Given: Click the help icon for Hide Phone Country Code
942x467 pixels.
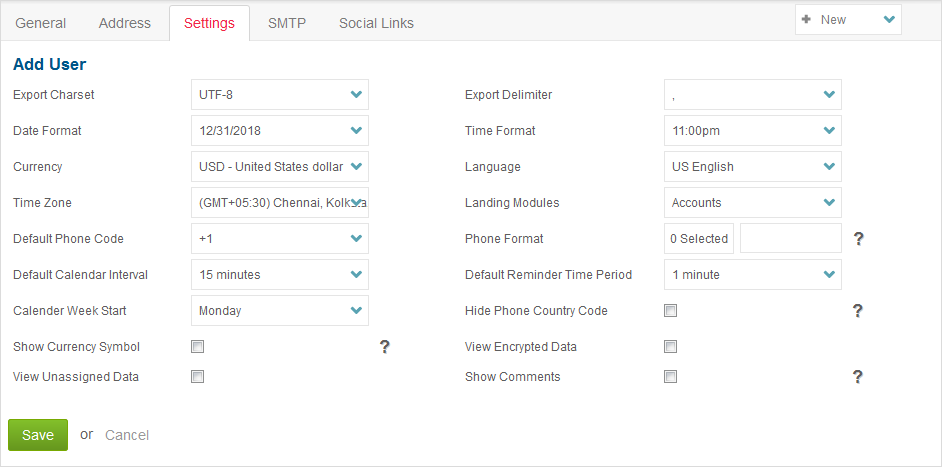Looking at the screenshot, I should [x=858, y=311].
